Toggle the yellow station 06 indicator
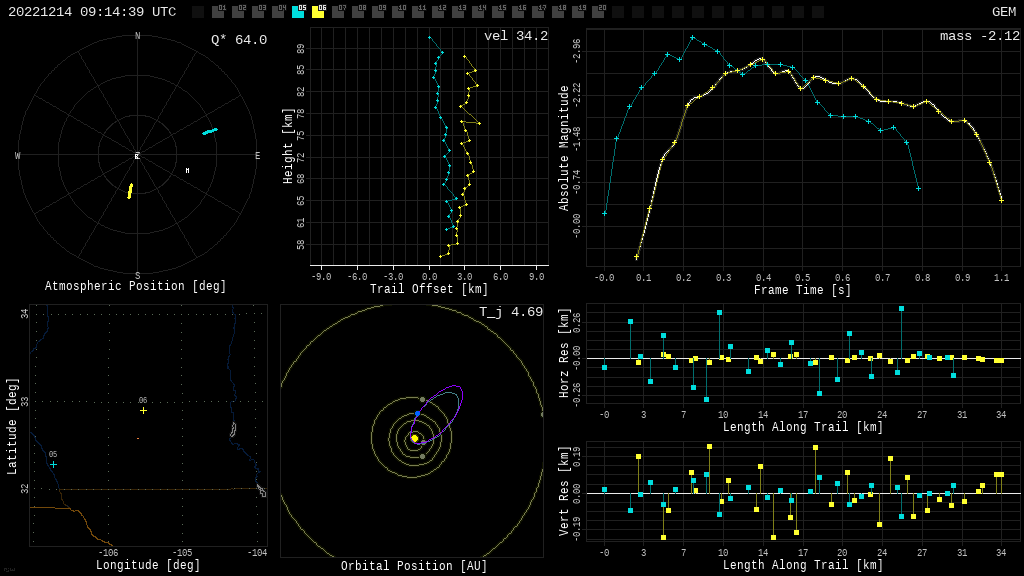This screenshot has height=576, width=1024. [x=318, y=12]
